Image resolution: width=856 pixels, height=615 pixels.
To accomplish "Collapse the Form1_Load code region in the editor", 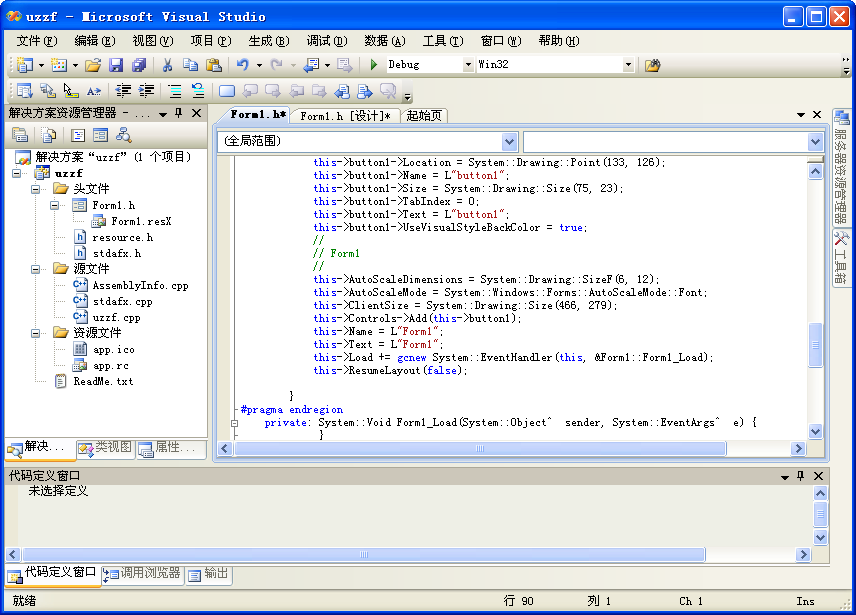I will click(235, 423).
